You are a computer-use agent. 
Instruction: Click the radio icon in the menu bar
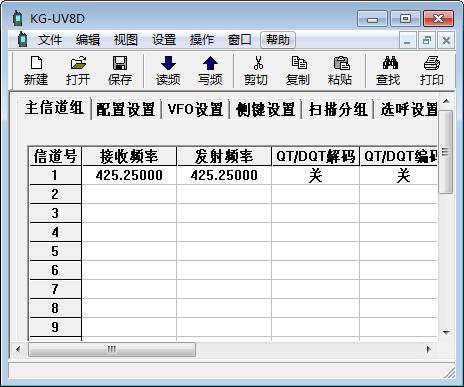coord(22,40)
